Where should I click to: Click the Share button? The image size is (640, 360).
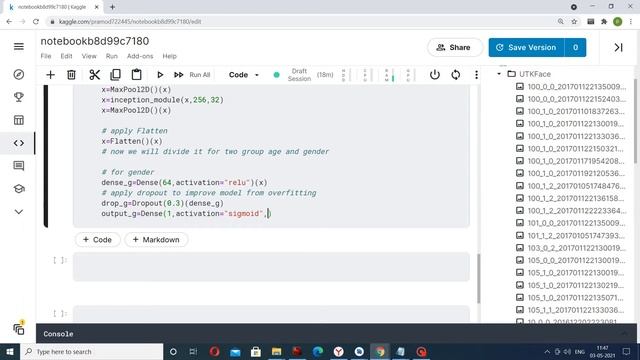point(454,47)
